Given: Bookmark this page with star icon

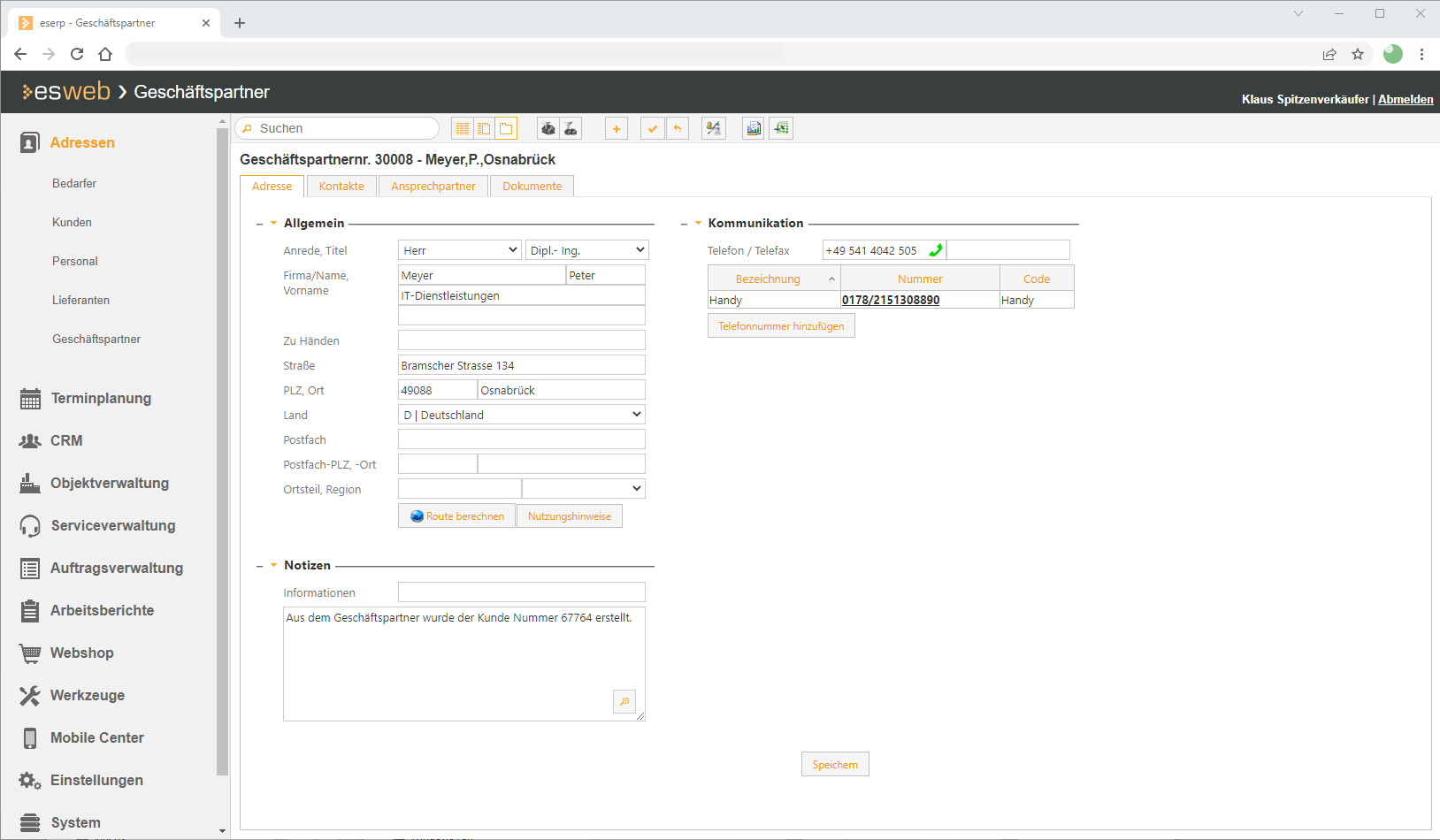Looking at the screenshot, I should point(1358,54).
